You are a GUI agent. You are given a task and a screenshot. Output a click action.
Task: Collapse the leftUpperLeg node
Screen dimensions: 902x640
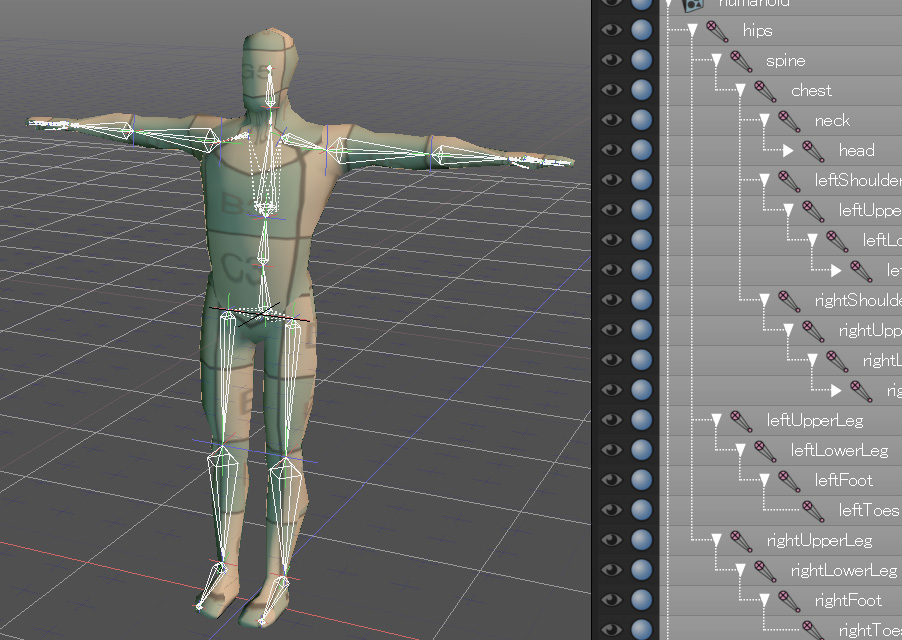[x=717, y=420]
